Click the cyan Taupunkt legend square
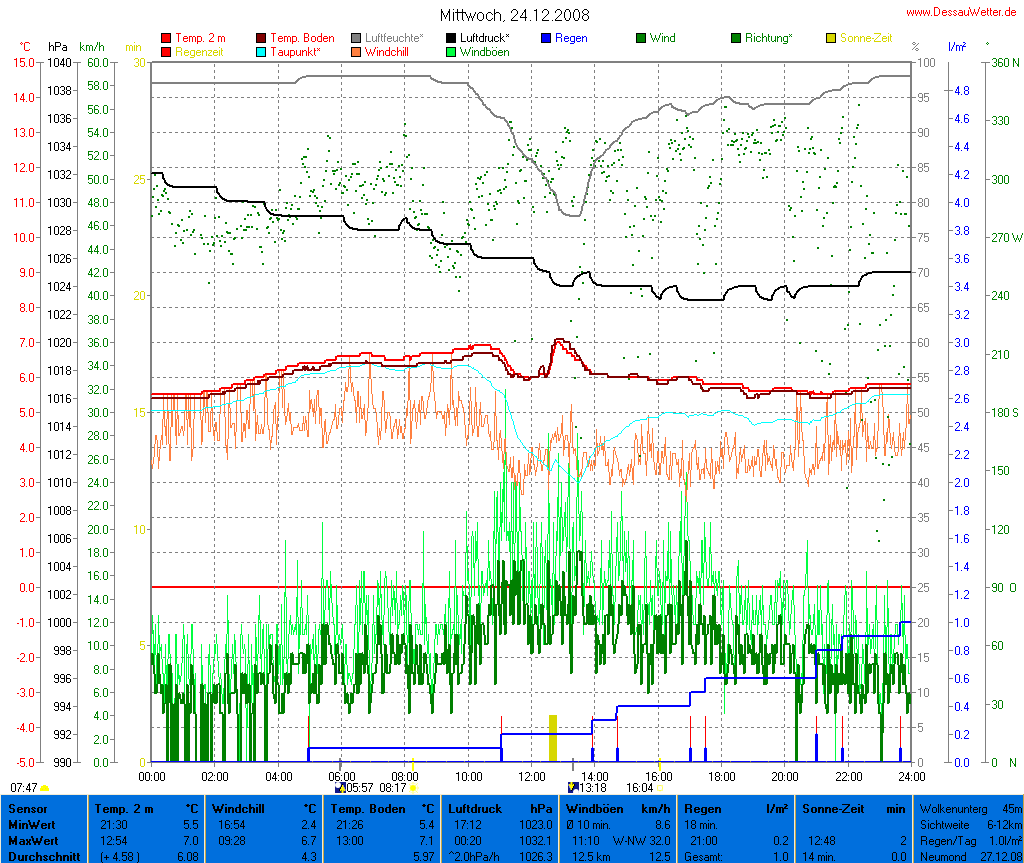The width and height of the screenshot is (1024, 863). point(262,51)
